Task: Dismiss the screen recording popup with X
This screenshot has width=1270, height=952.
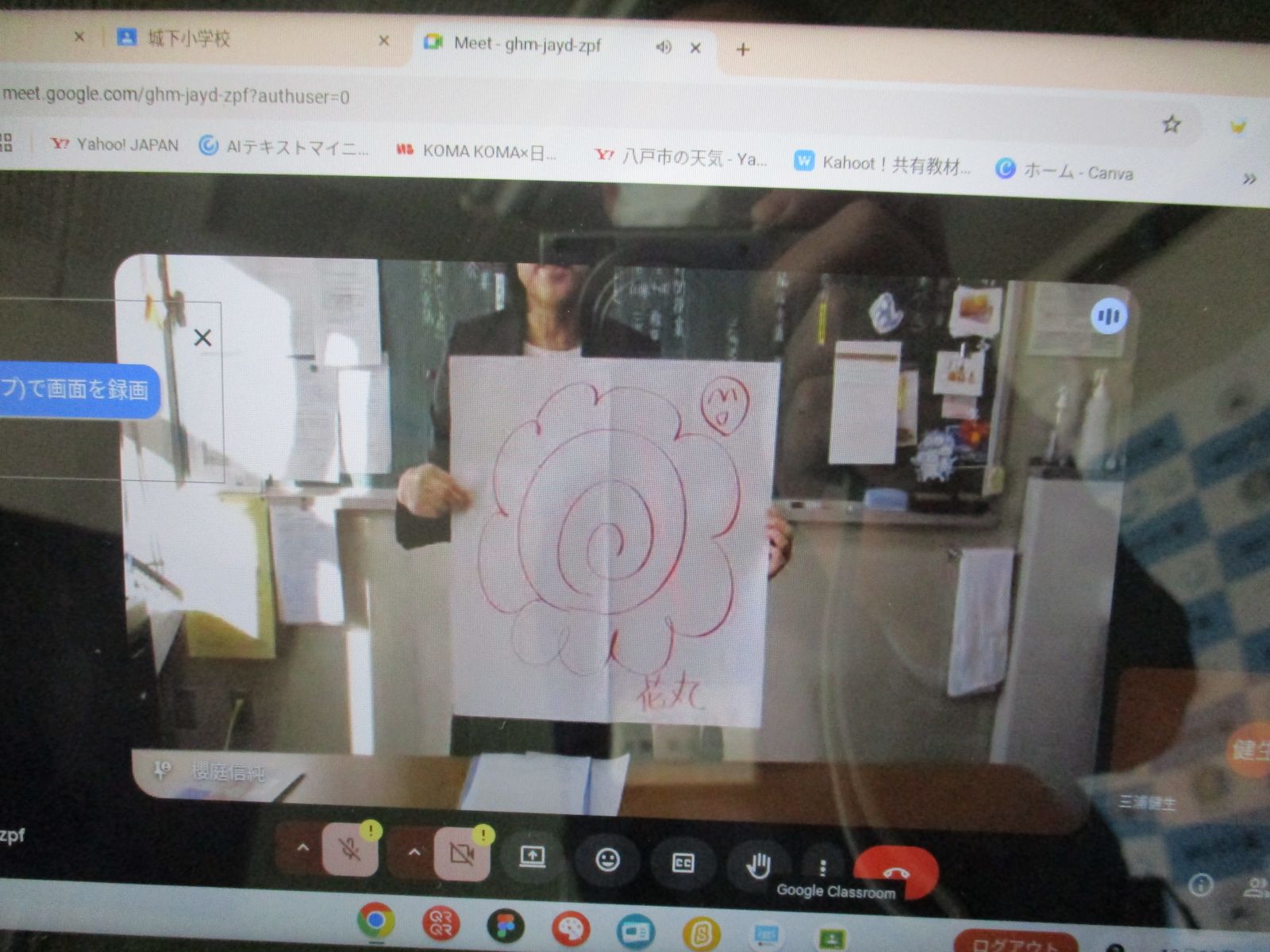Action: [202, 338]
